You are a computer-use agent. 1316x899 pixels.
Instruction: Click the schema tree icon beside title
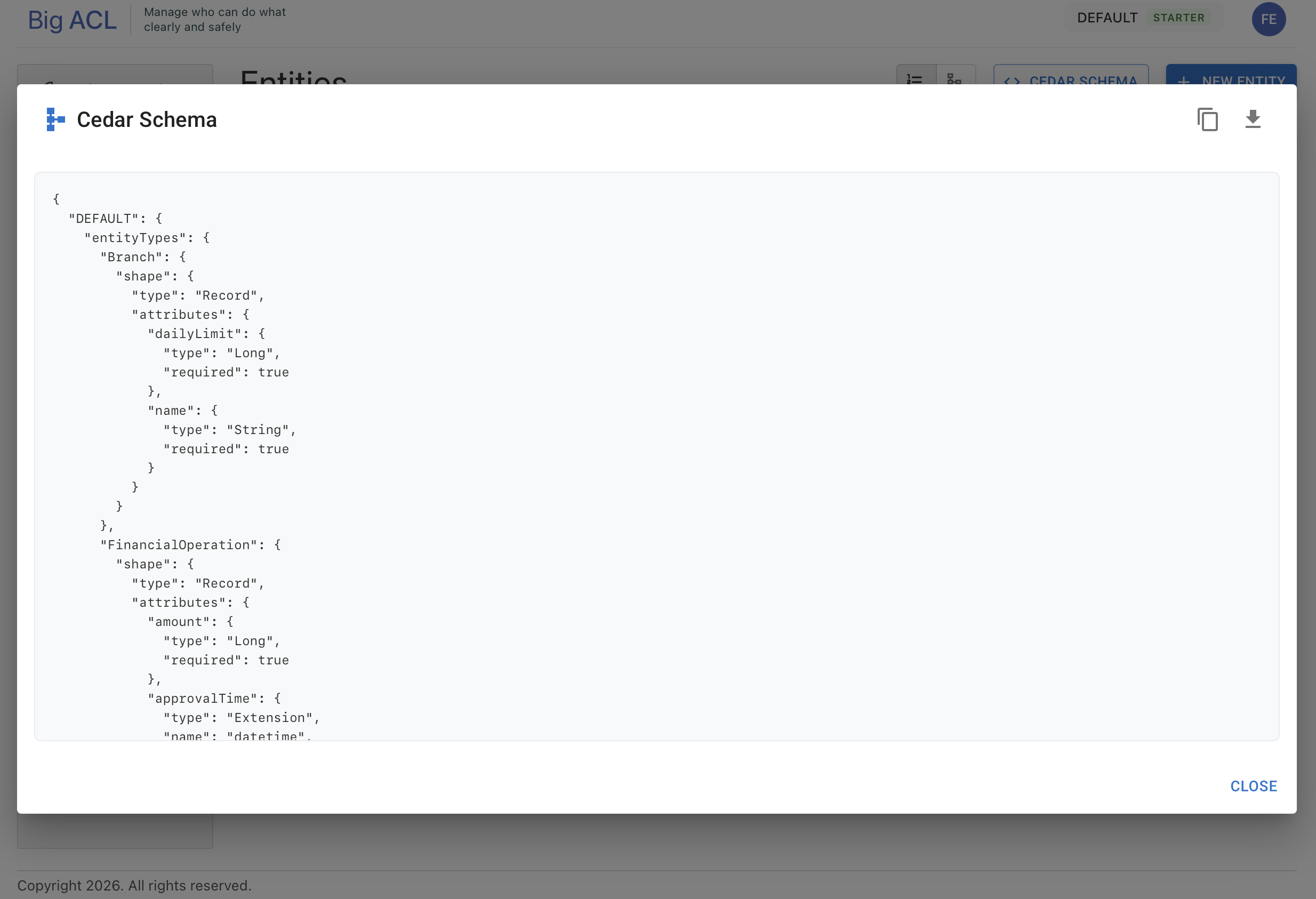pyautogui.click(x=55, y=119)
